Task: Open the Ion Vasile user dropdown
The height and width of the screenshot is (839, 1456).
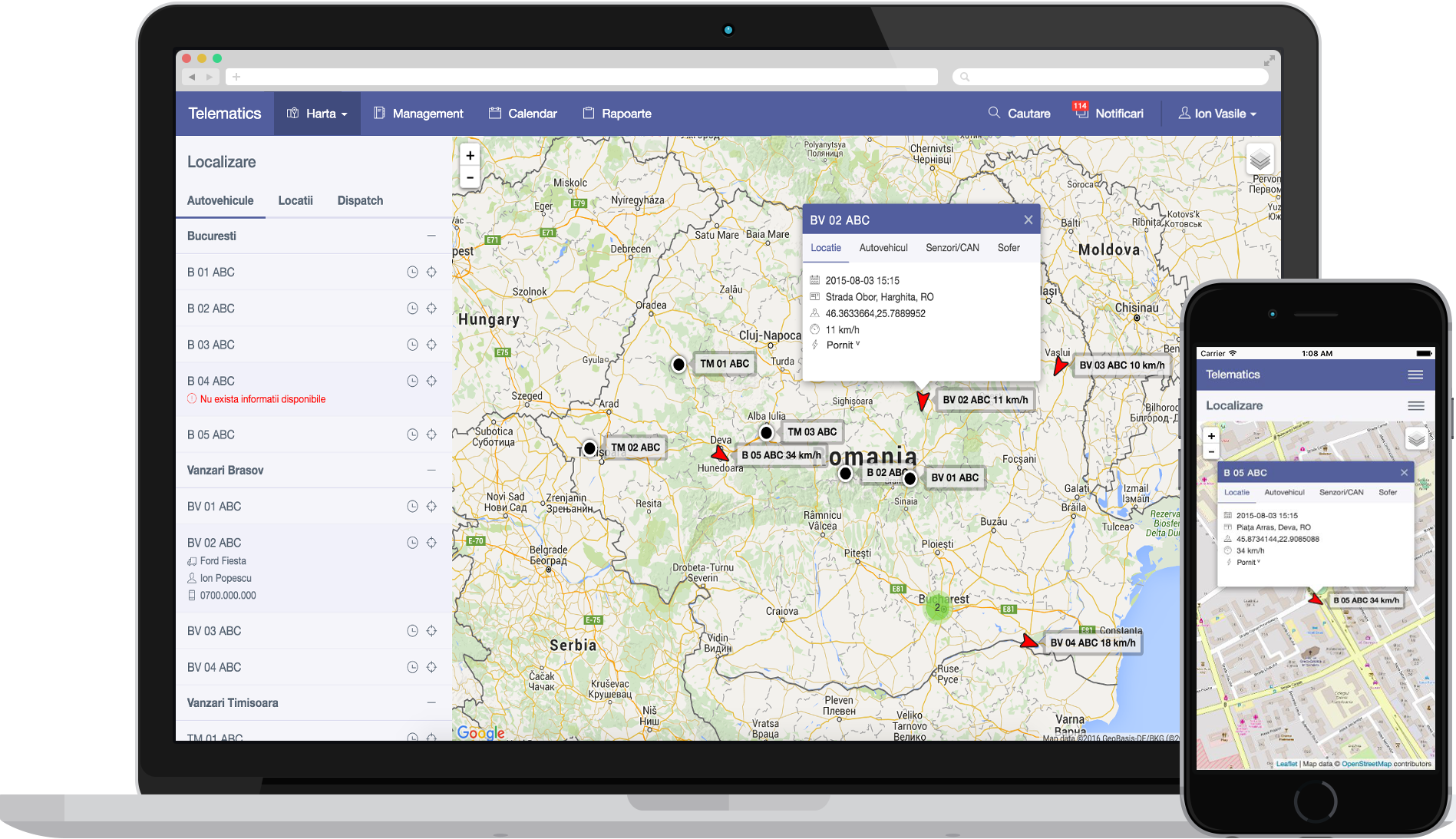Action: (1217, 114)
